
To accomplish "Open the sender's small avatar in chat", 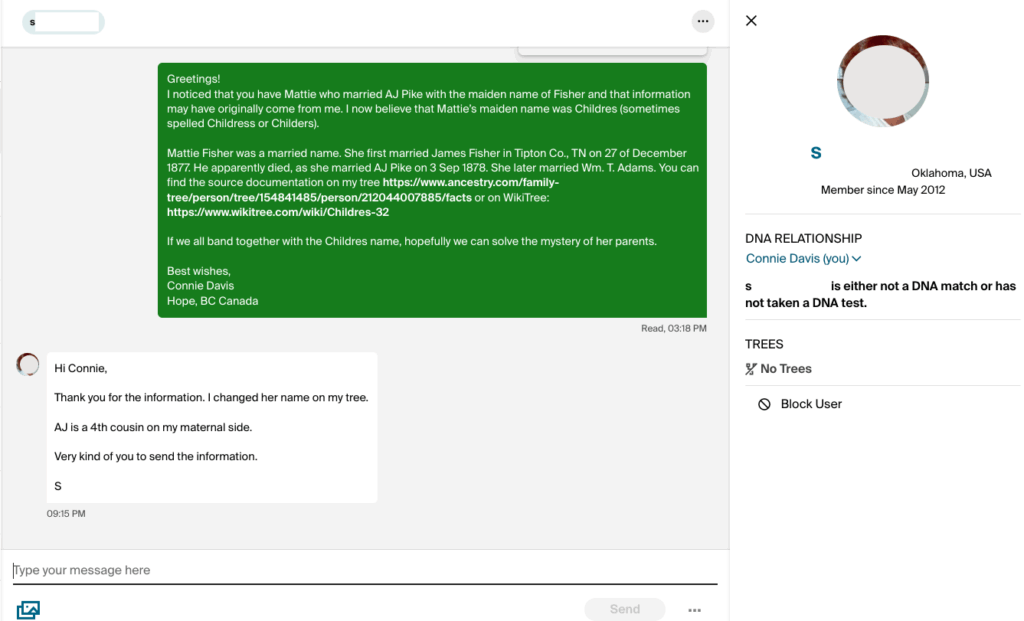I will (27, 364).
